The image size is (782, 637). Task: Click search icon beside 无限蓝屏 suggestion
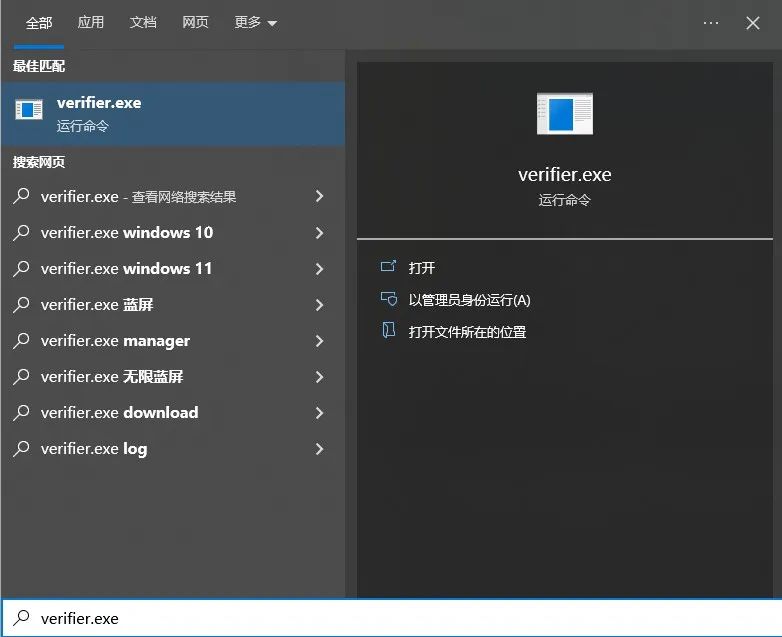(x=21, y=377)
